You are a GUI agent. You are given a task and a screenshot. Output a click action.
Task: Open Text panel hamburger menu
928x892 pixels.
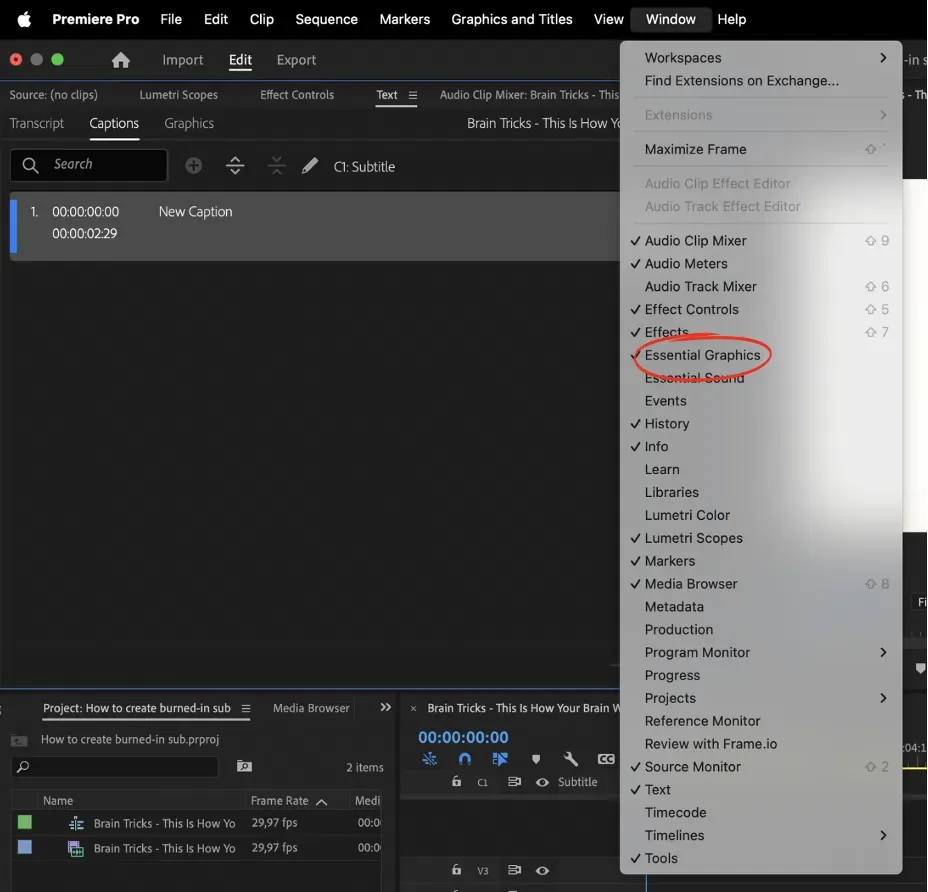point(413,95)
